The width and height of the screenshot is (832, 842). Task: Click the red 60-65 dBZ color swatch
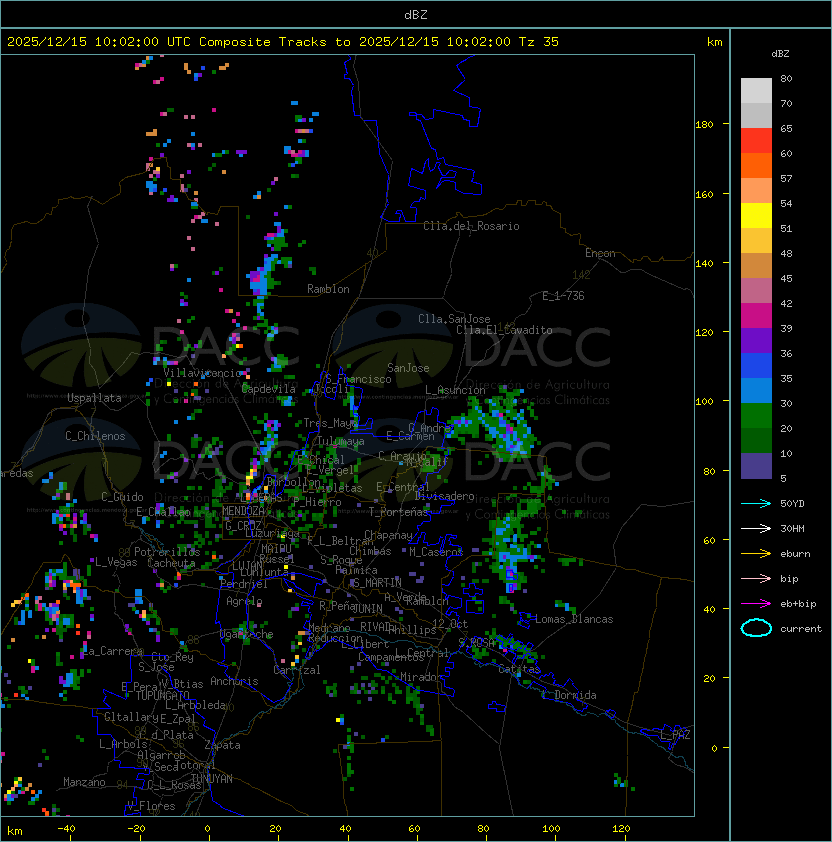(x=756, y=141)
